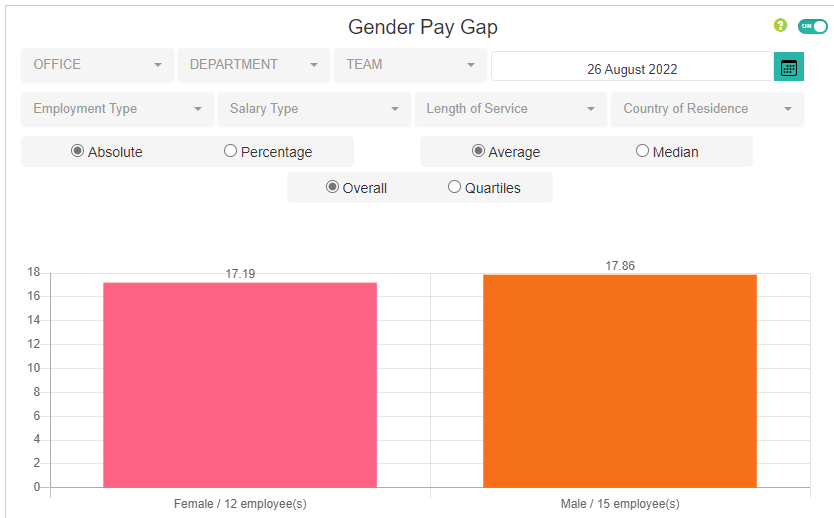
Task: Click the 26 August 2022 date field
Action: (x=632, y=68)
